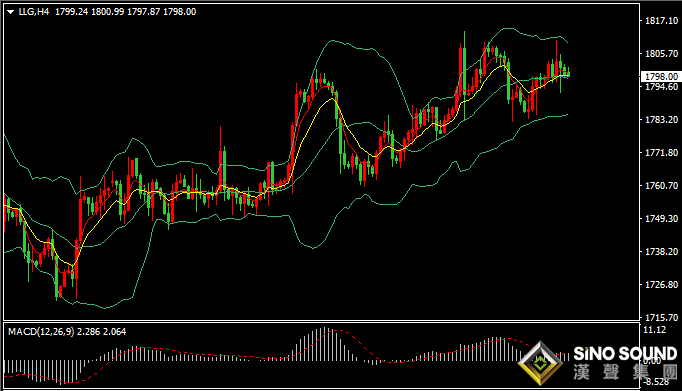This screenshot has height=391, width=682.
Task: Click the 1760.70 price axis label
Action: tap(661, 186)
